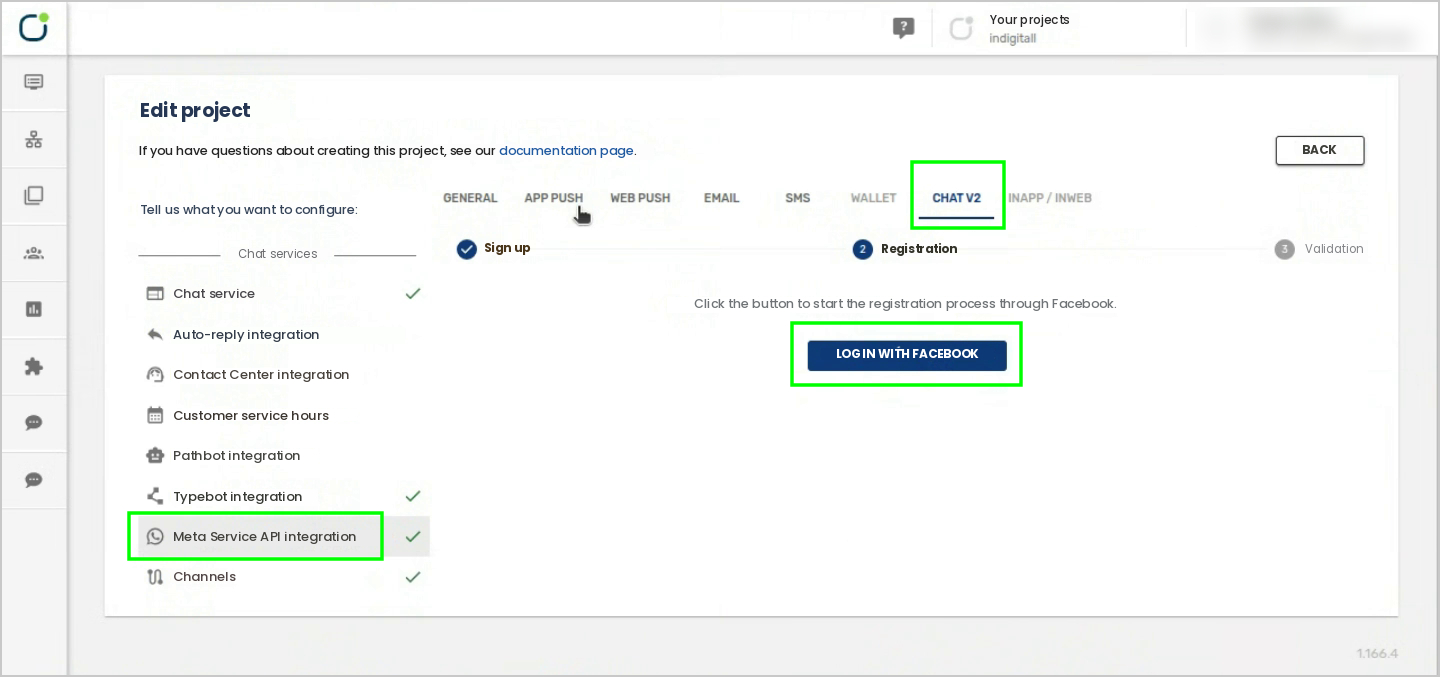Switch to the GENERAL tab
This screenshot has width=1440, height=677.
pyautogui.click(x=470, y=198)
